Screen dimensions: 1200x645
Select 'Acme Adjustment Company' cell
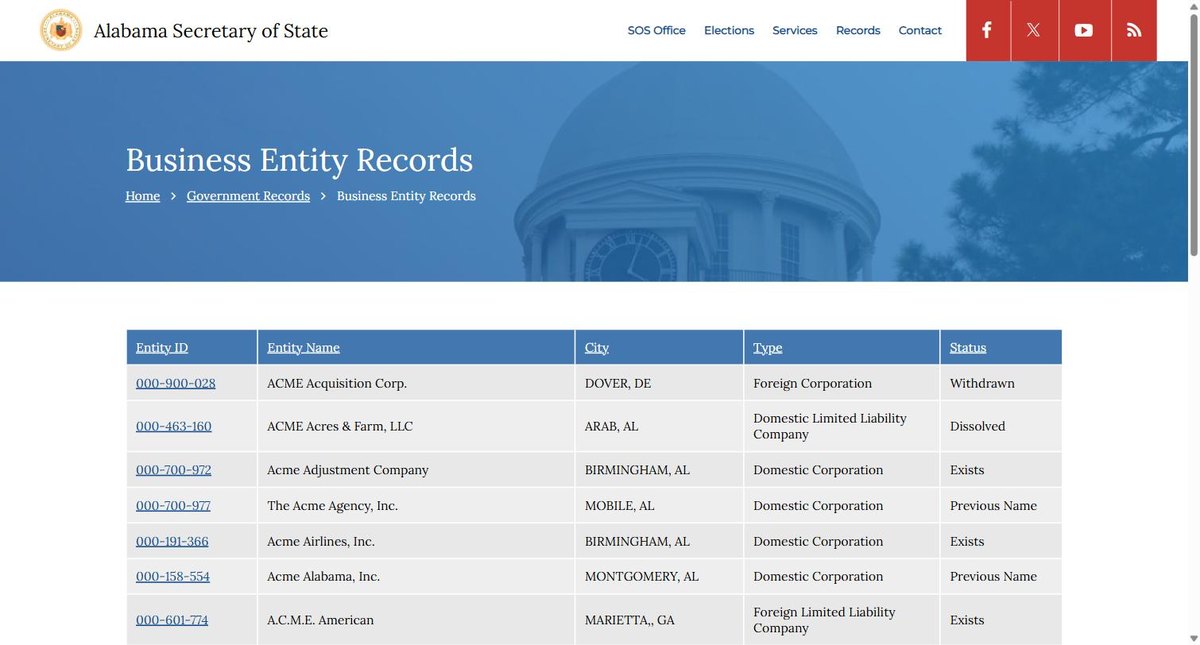416,470
